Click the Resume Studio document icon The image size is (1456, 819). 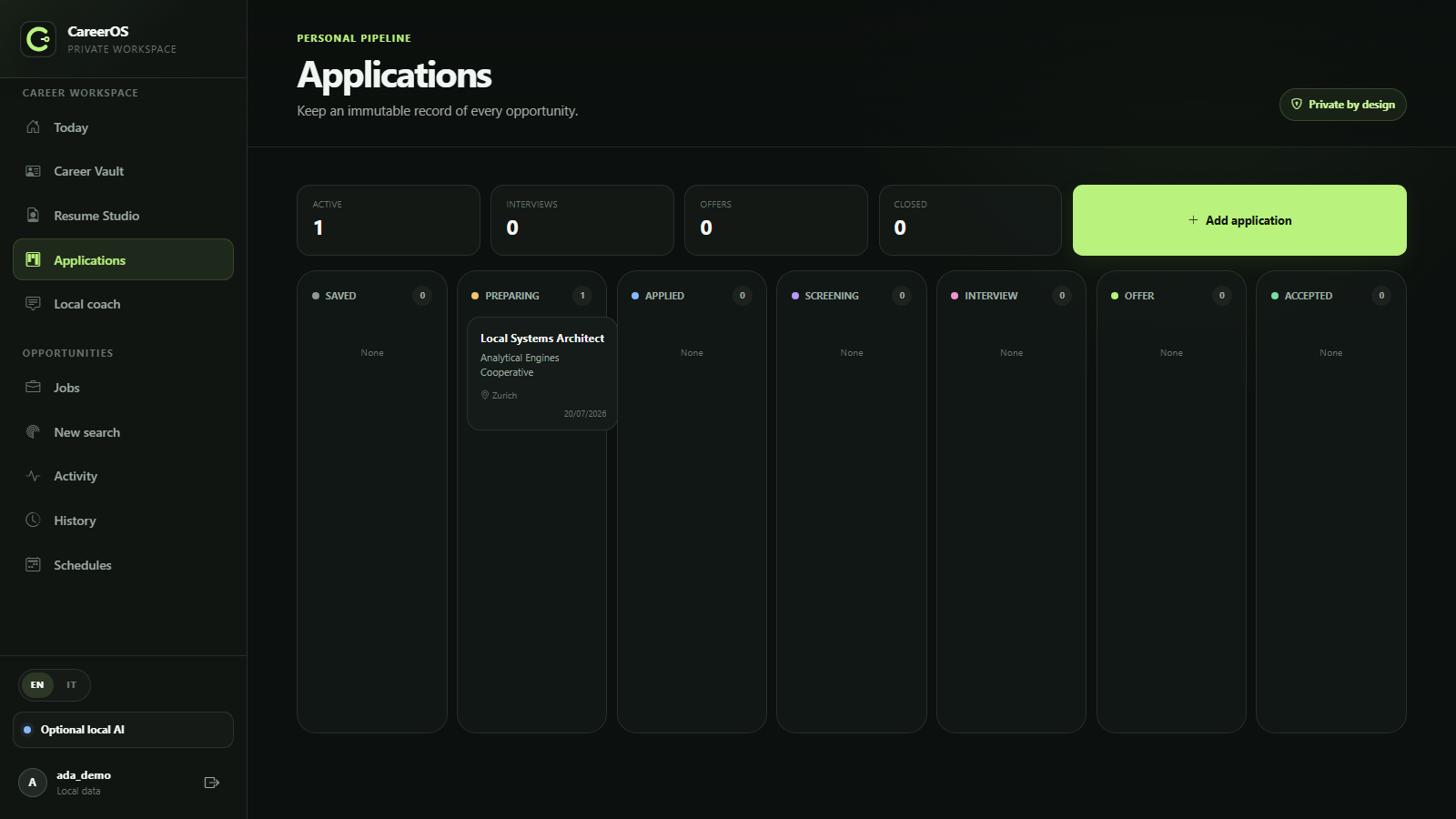coord(33,216)
